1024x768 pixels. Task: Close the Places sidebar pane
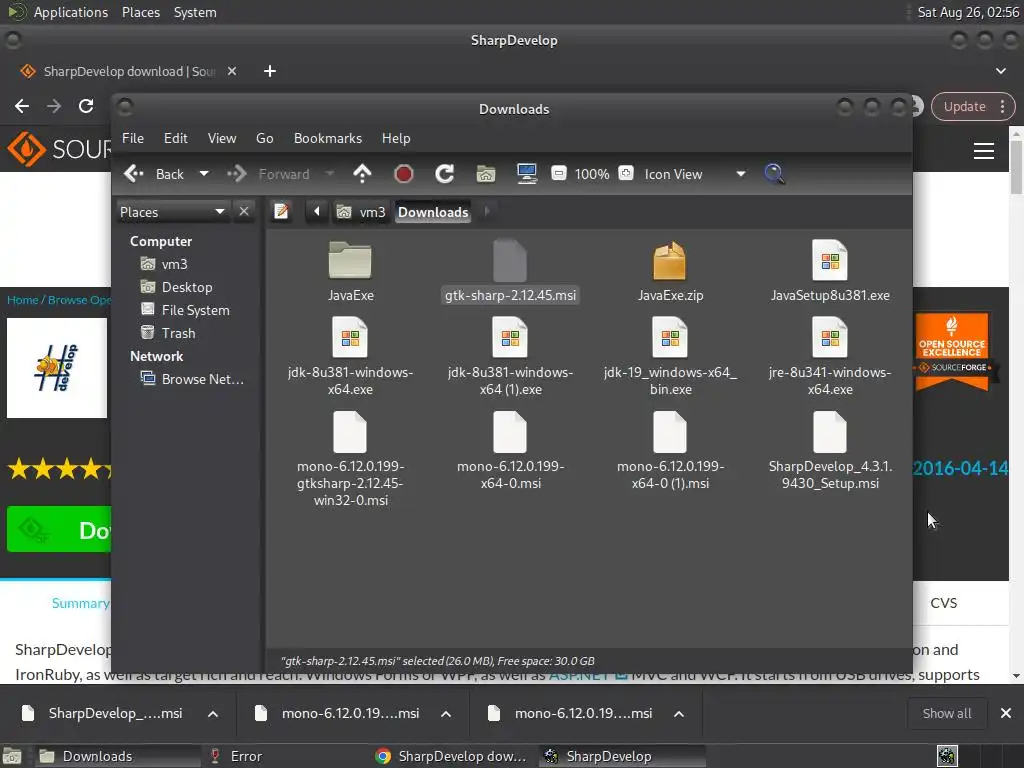point(244,212)
